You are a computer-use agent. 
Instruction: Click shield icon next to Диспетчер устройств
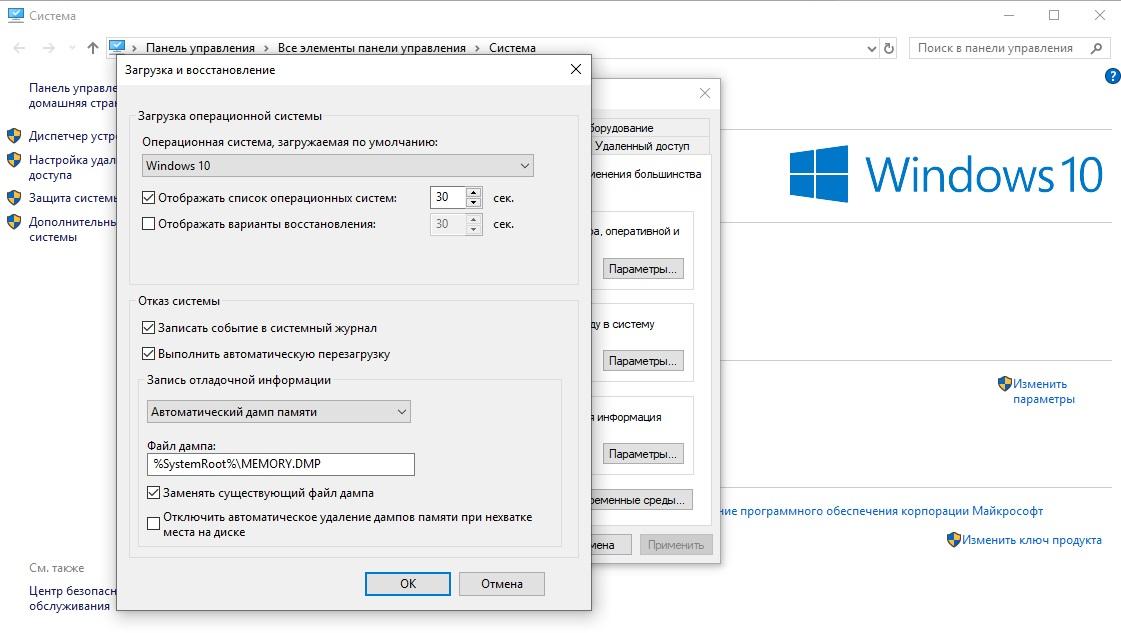point(14,136)
